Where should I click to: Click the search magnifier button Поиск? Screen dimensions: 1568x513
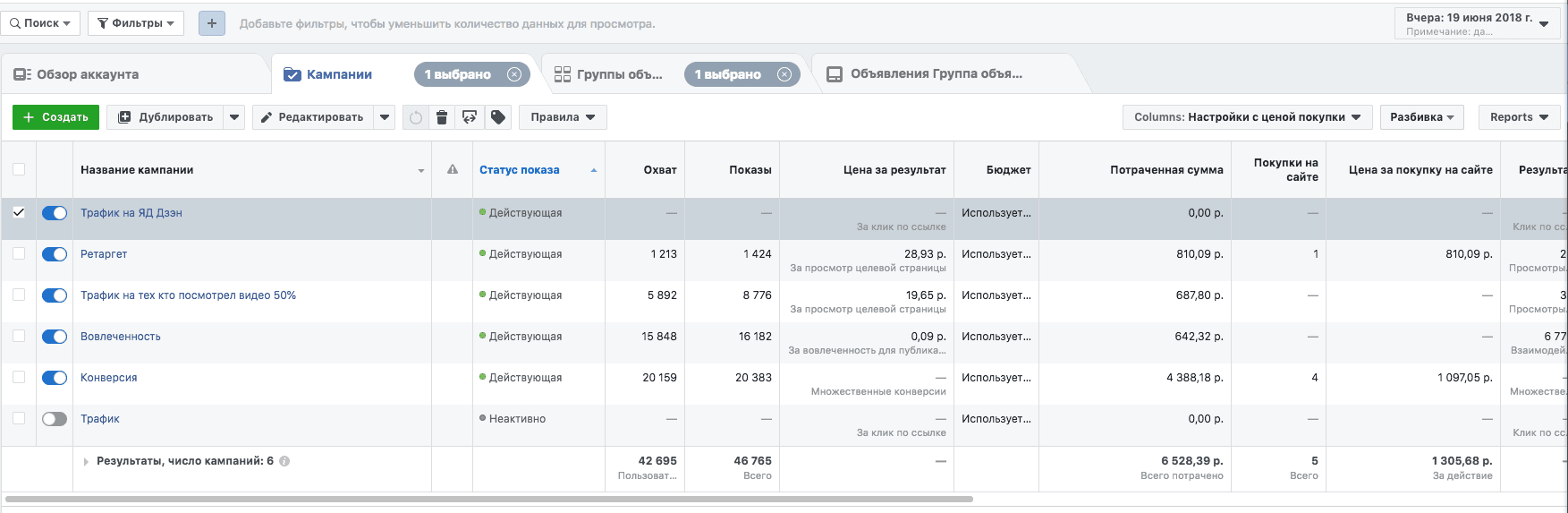(40, 23)
